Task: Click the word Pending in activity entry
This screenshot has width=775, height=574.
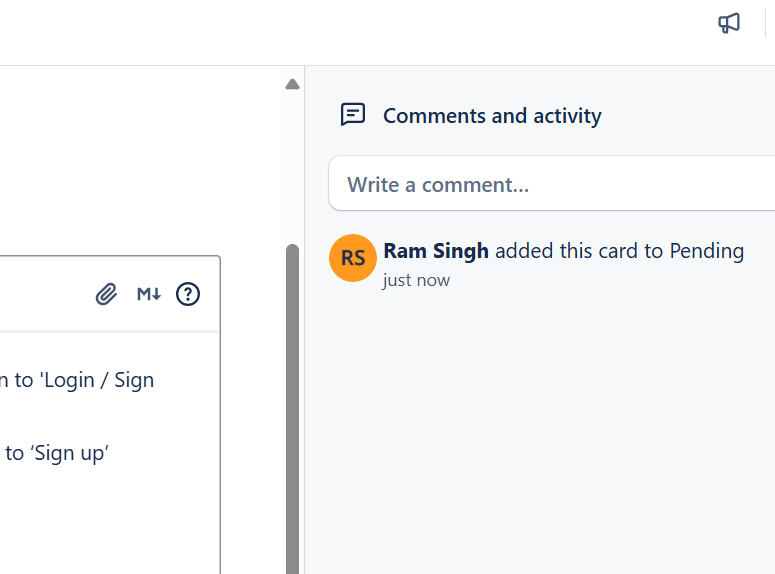Action: click(707, 251)
